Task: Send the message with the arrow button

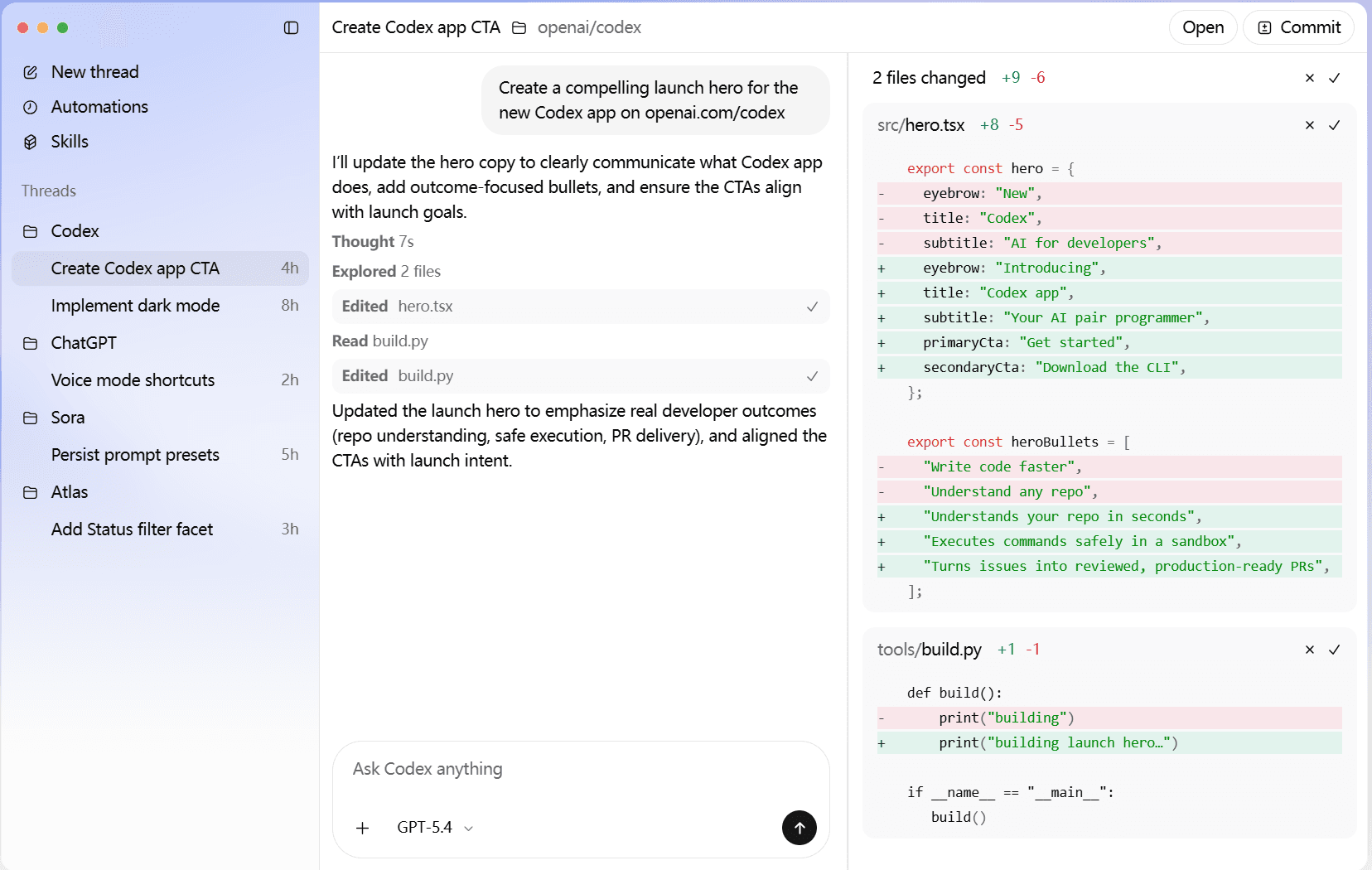Action: (799, 828)
